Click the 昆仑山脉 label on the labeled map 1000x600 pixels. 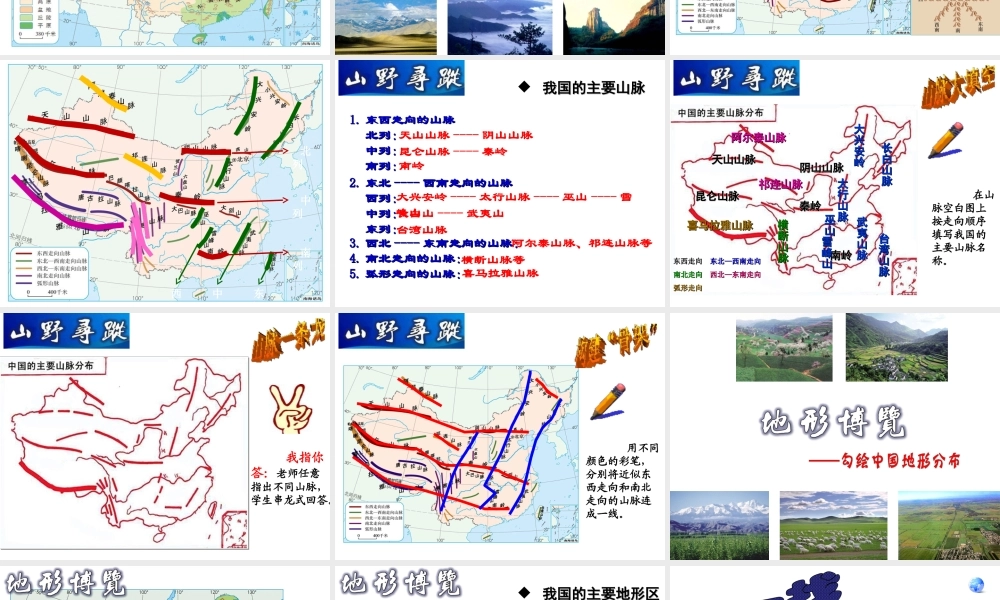[x=717, y=196]
